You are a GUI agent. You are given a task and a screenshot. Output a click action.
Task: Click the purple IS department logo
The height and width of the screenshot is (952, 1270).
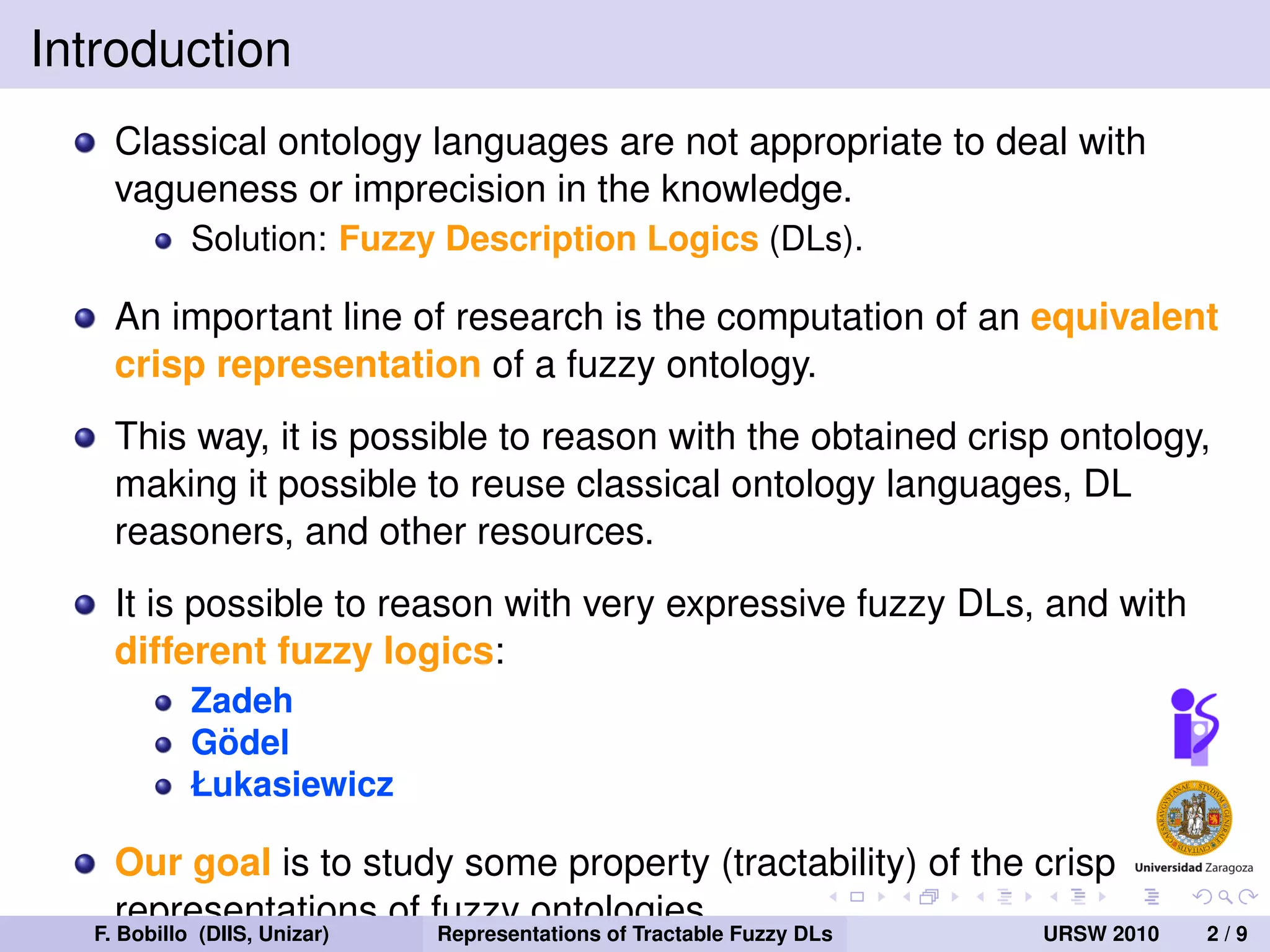(x=1194, y=726)
